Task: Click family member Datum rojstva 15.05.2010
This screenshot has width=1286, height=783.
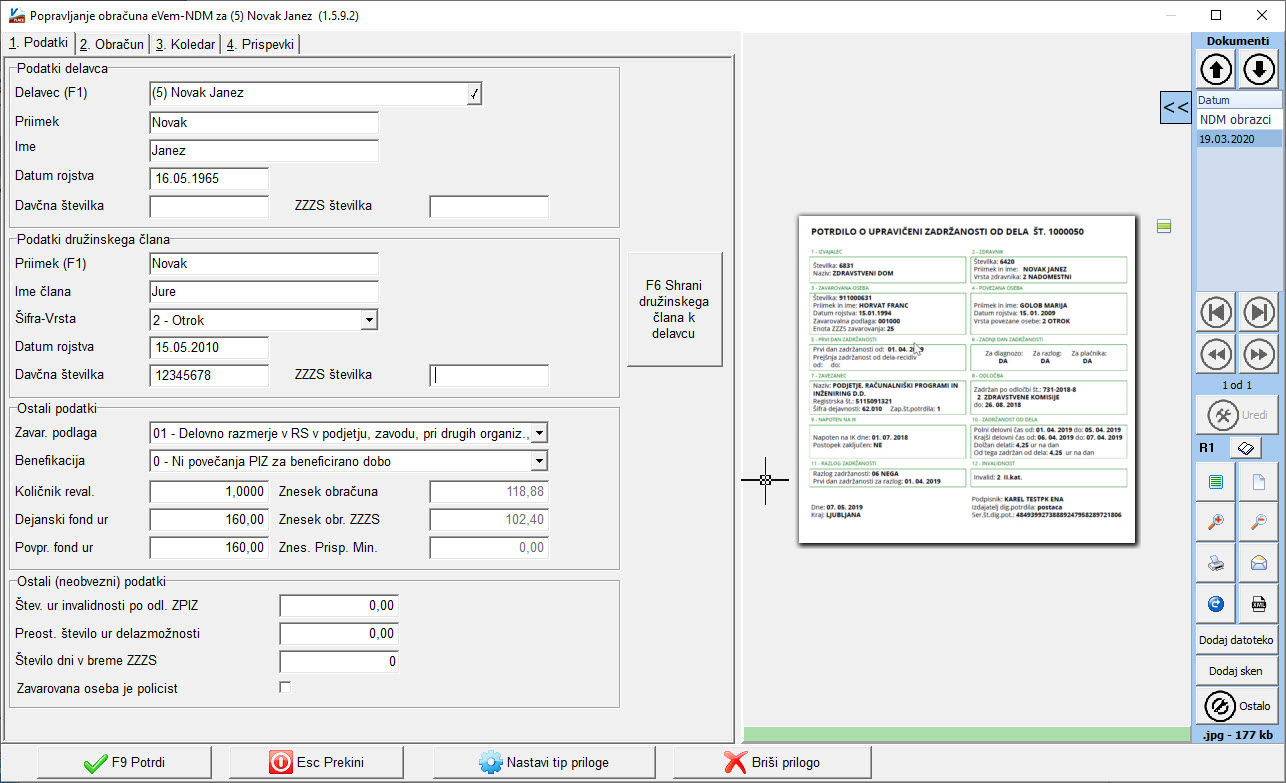Action: coord(209,348)
